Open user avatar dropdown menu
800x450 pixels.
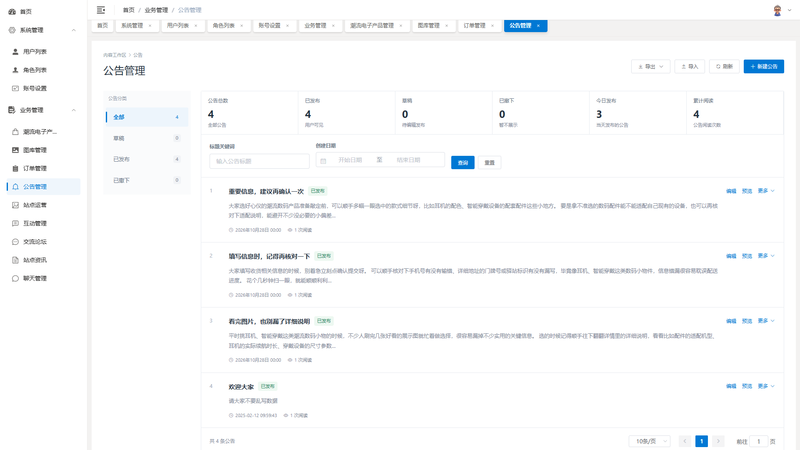[x=781, y=10]
